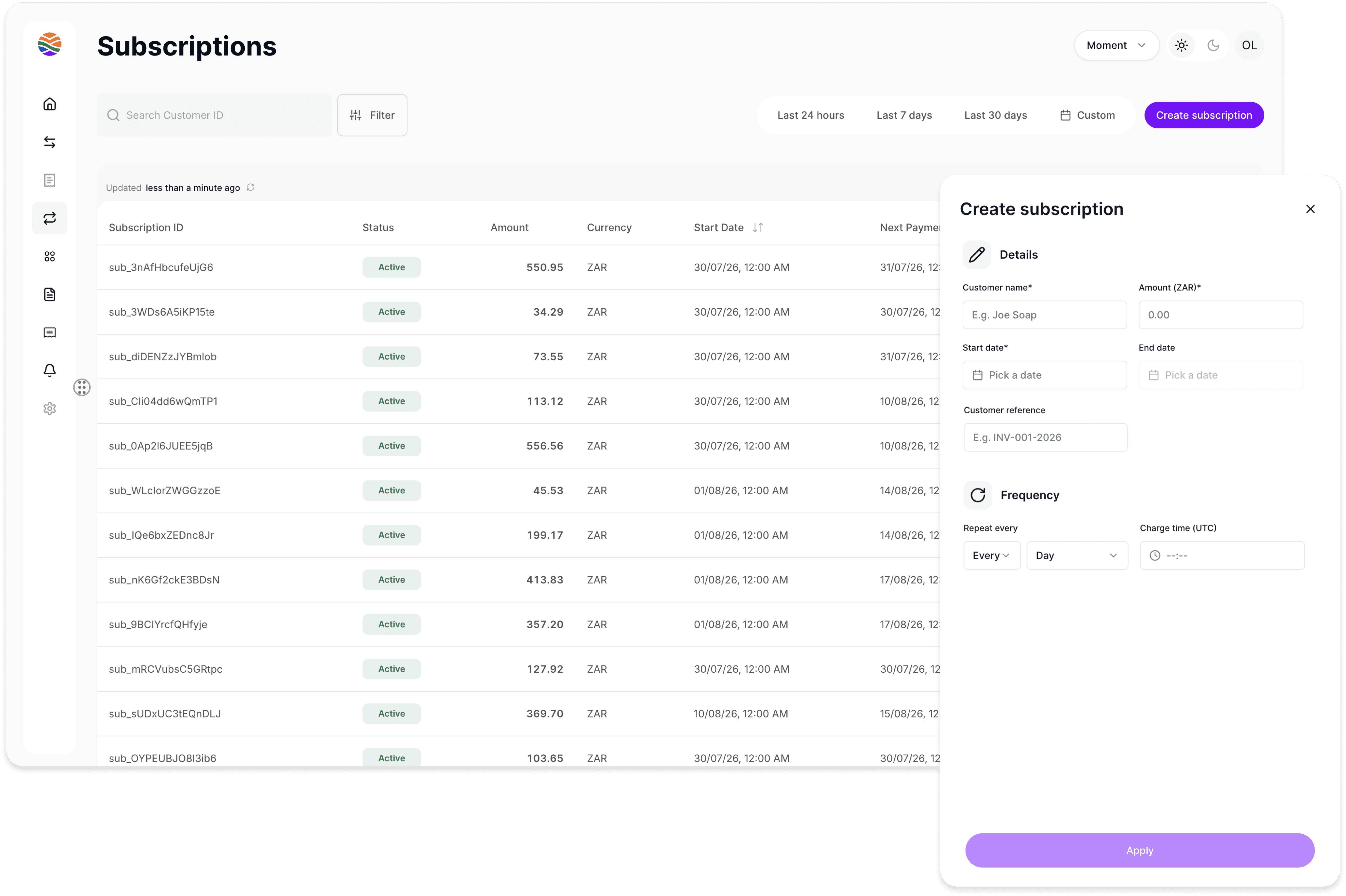Click the search magnifier icon
The width and height of the screenshot is (1346, 896).
(113, 115)
